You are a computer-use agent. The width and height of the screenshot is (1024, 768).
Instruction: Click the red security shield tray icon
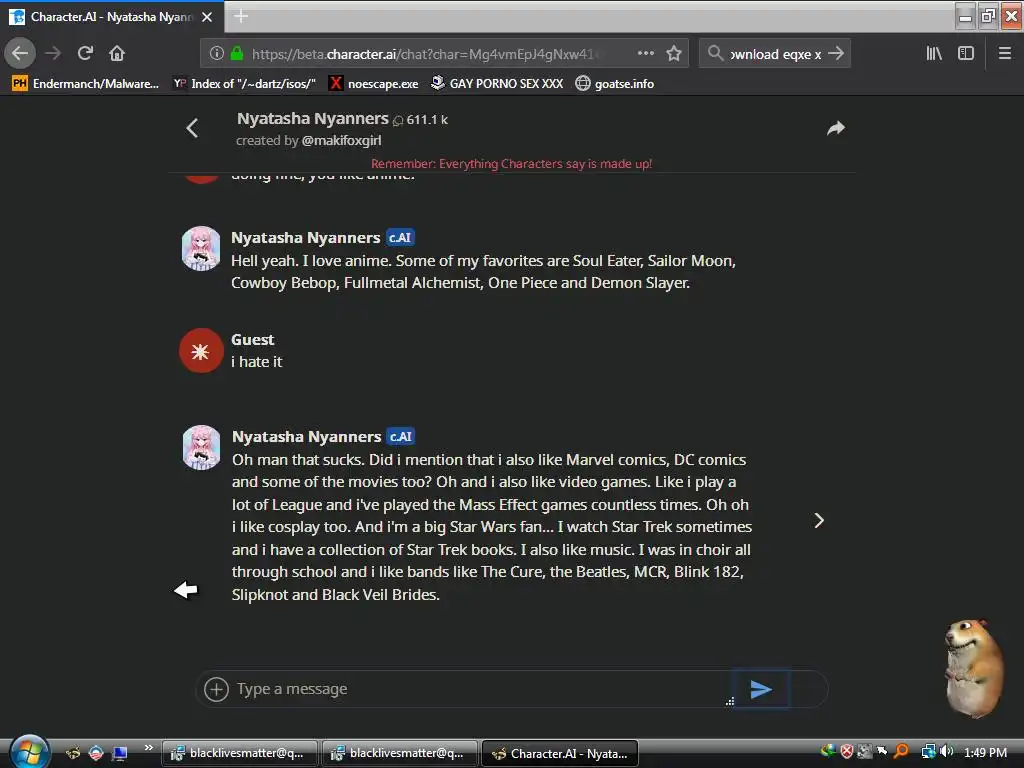(x=846, y=752)
